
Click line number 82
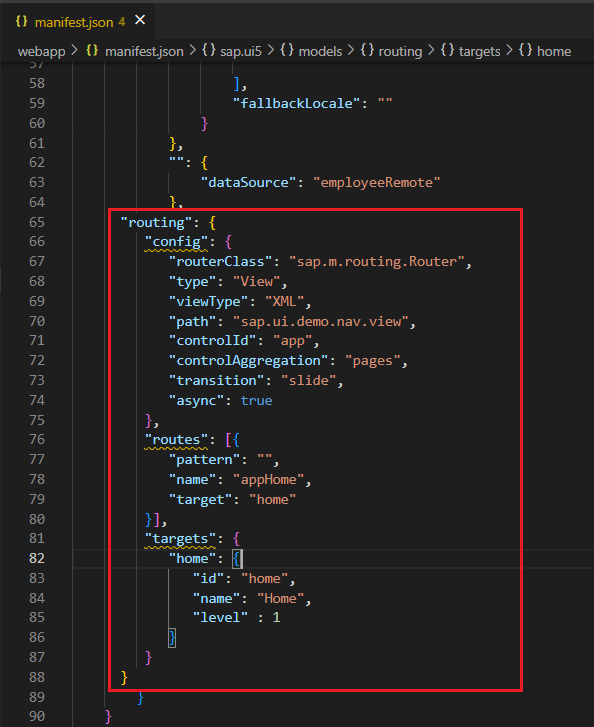pyautogui.click(x=37, y=558)
